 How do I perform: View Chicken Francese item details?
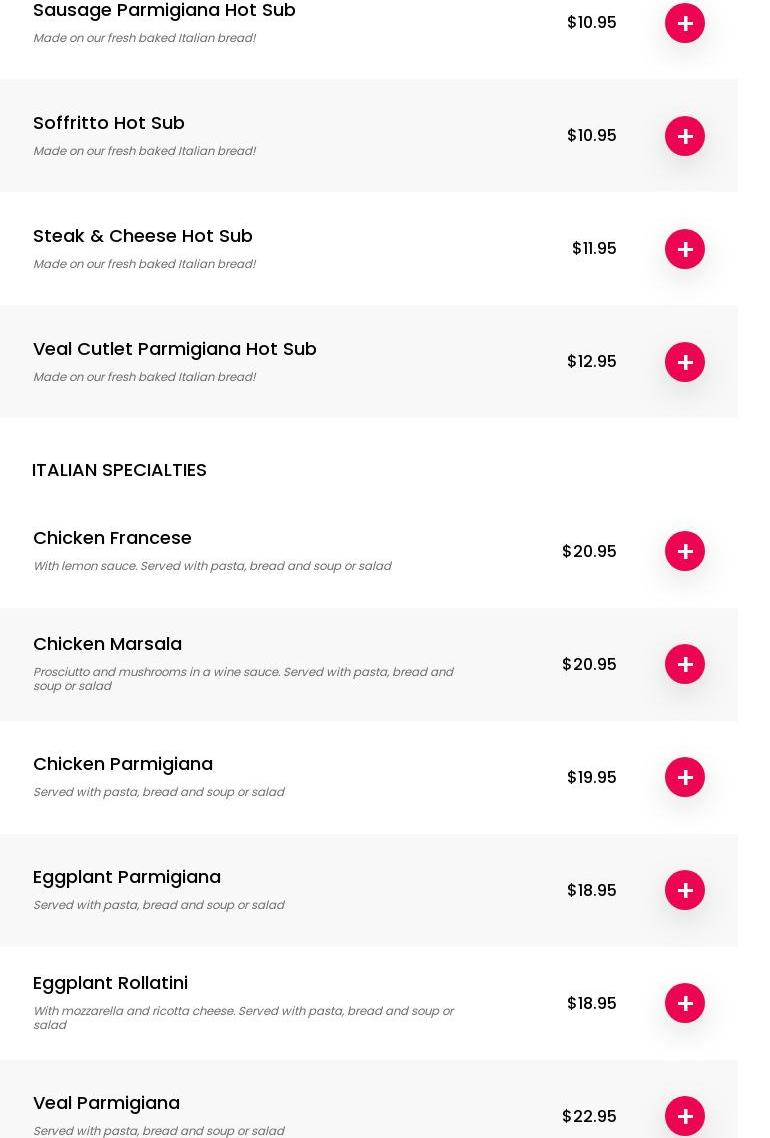(x=112, y=538)
